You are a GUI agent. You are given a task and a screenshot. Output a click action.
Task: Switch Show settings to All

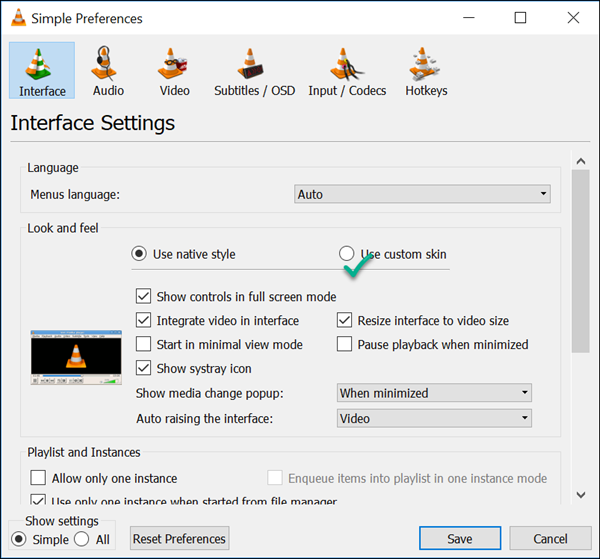tap(82, 539)
